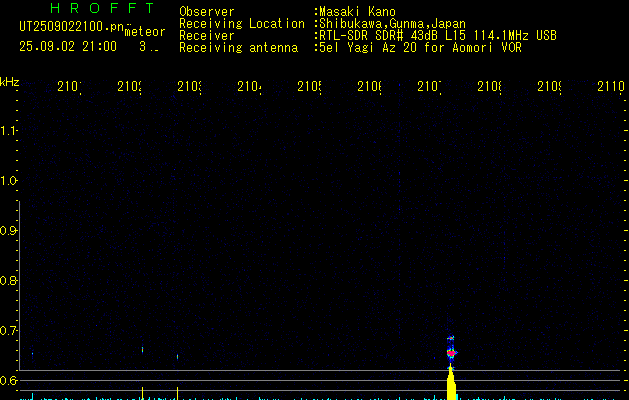Click the word meteor under the file name
The height and width of the screenshot is (400, 629).
pos(145,32)
